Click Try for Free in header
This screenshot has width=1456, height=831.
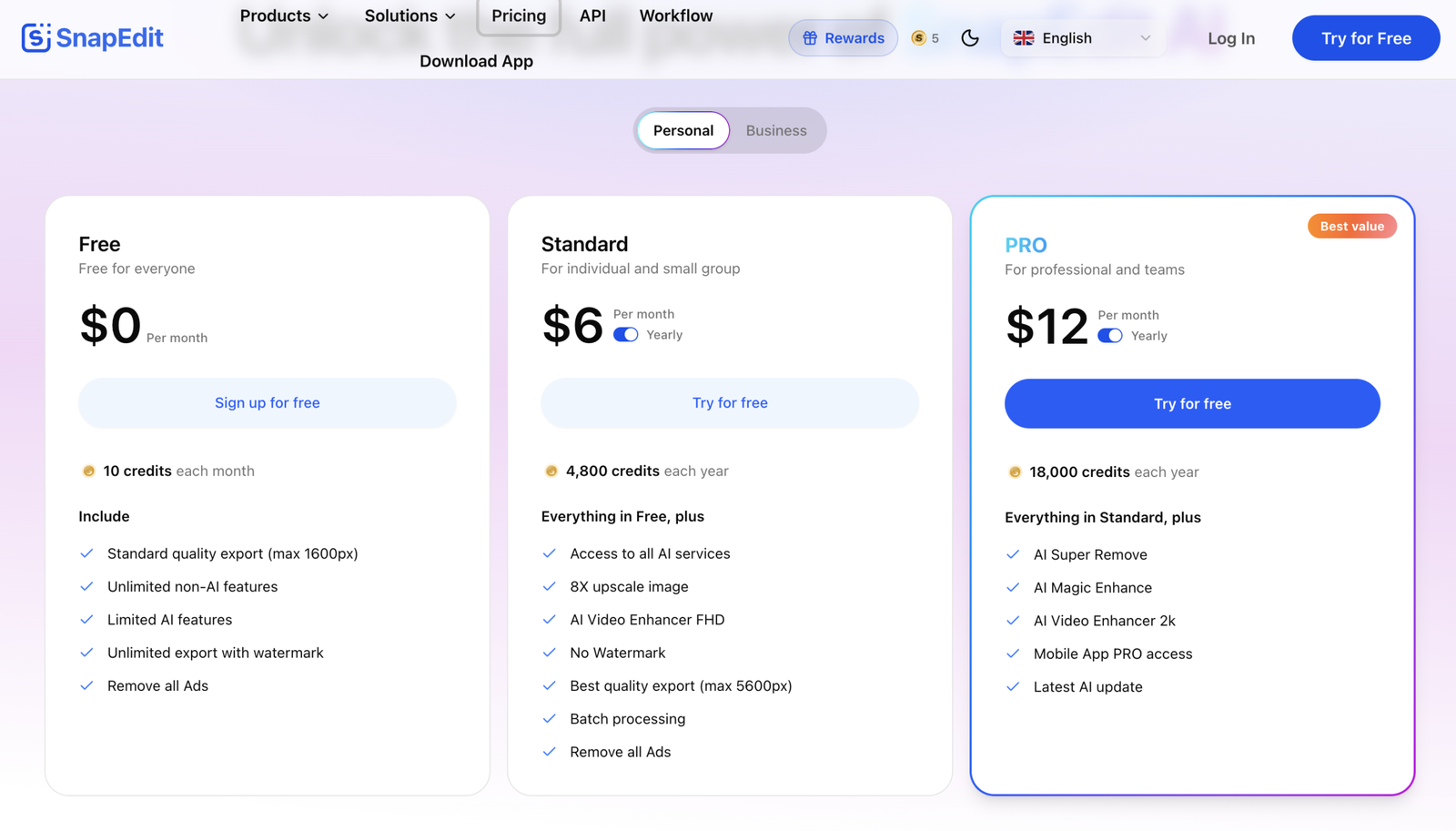click(x=1366, y=38)
